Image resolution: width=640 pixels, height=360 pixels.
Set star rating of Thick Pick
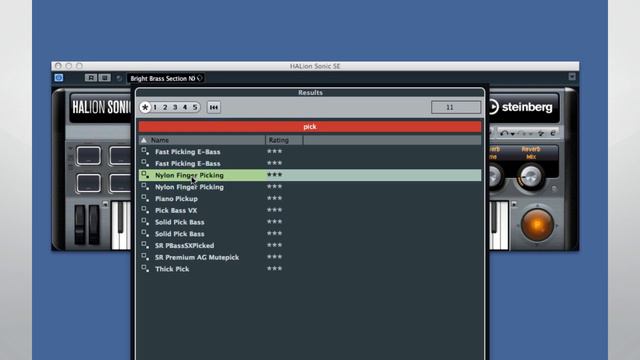[275, 269]
